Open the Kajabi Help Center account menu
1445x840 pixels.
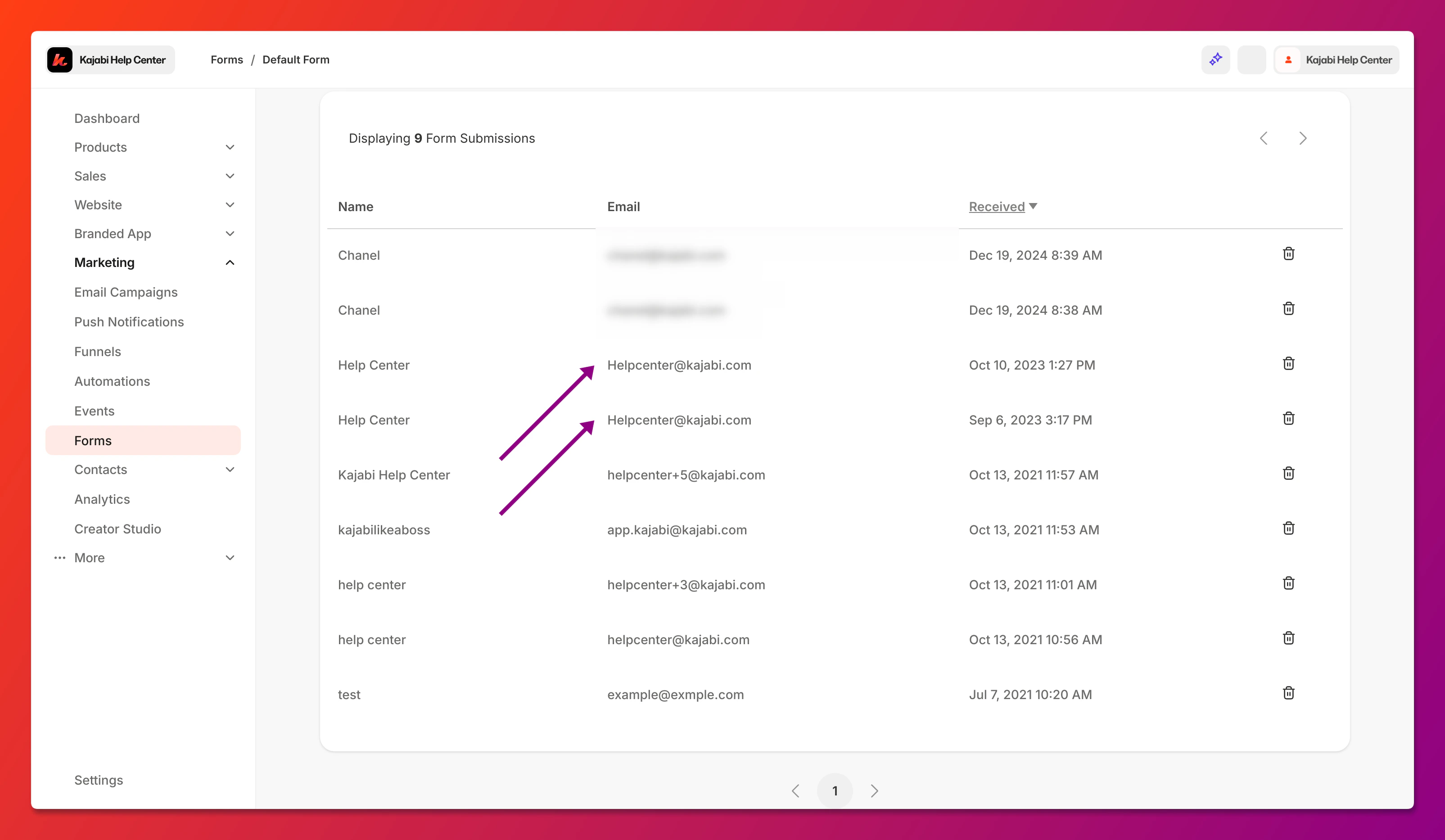(1337, 59)
